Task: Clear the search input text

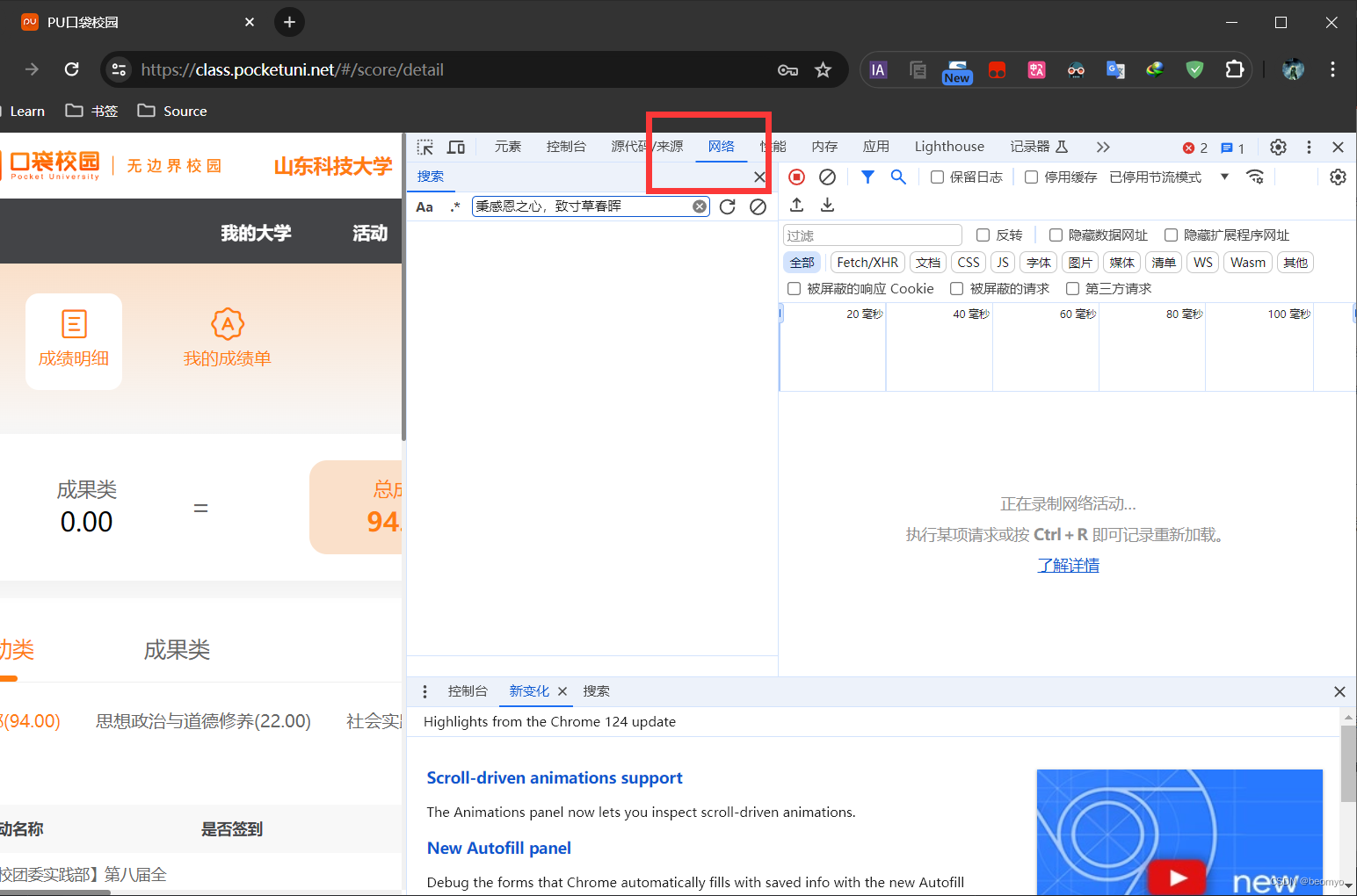Action: click(700, 206)
